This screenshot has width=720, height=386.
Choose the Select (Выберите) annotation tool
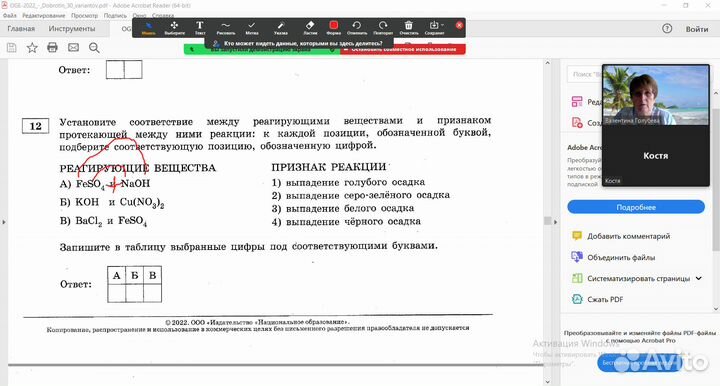[x=174, y=28]
